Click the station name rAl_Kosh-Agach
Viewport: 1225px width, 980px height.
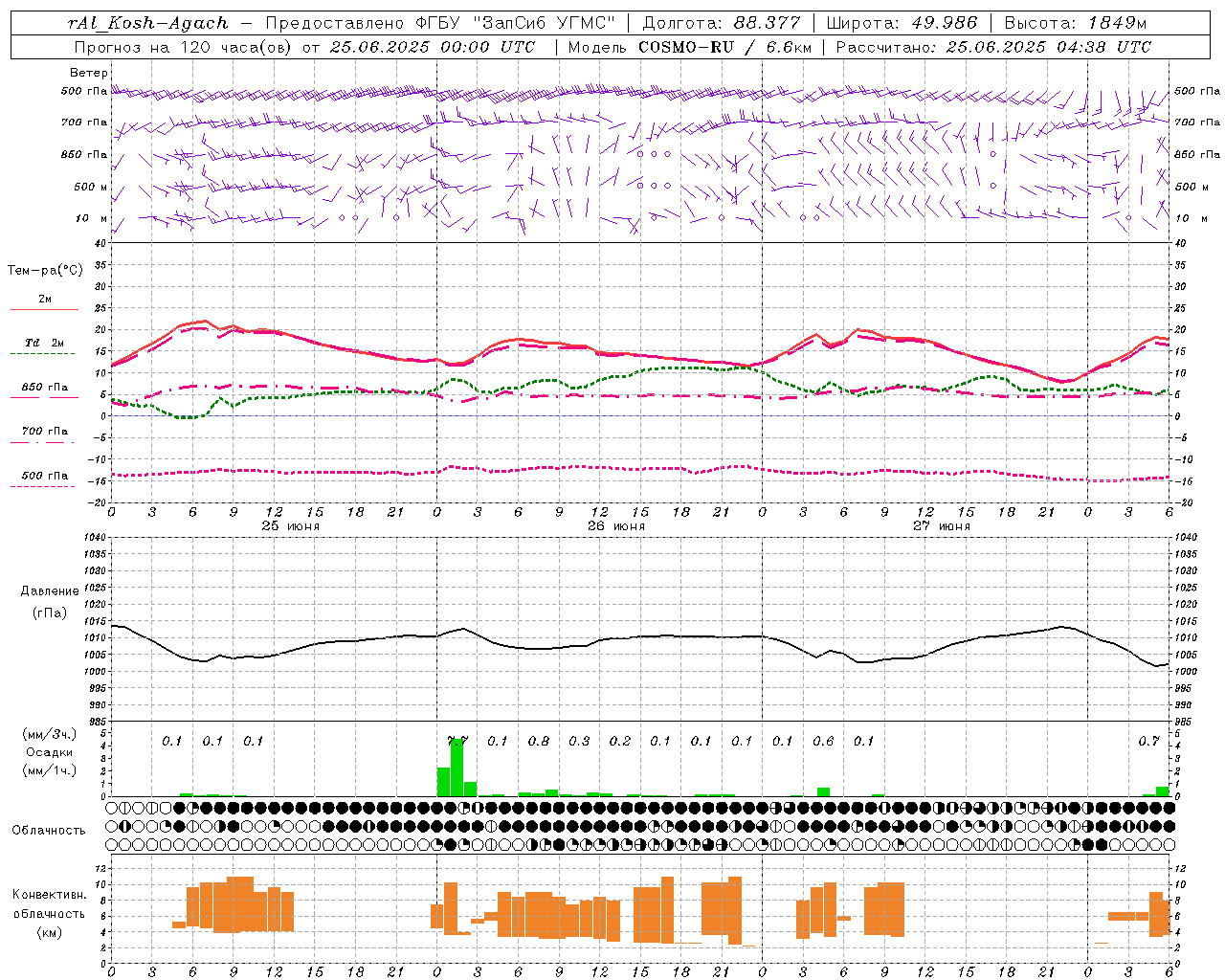pyautogui.click(x=148, y=23)
